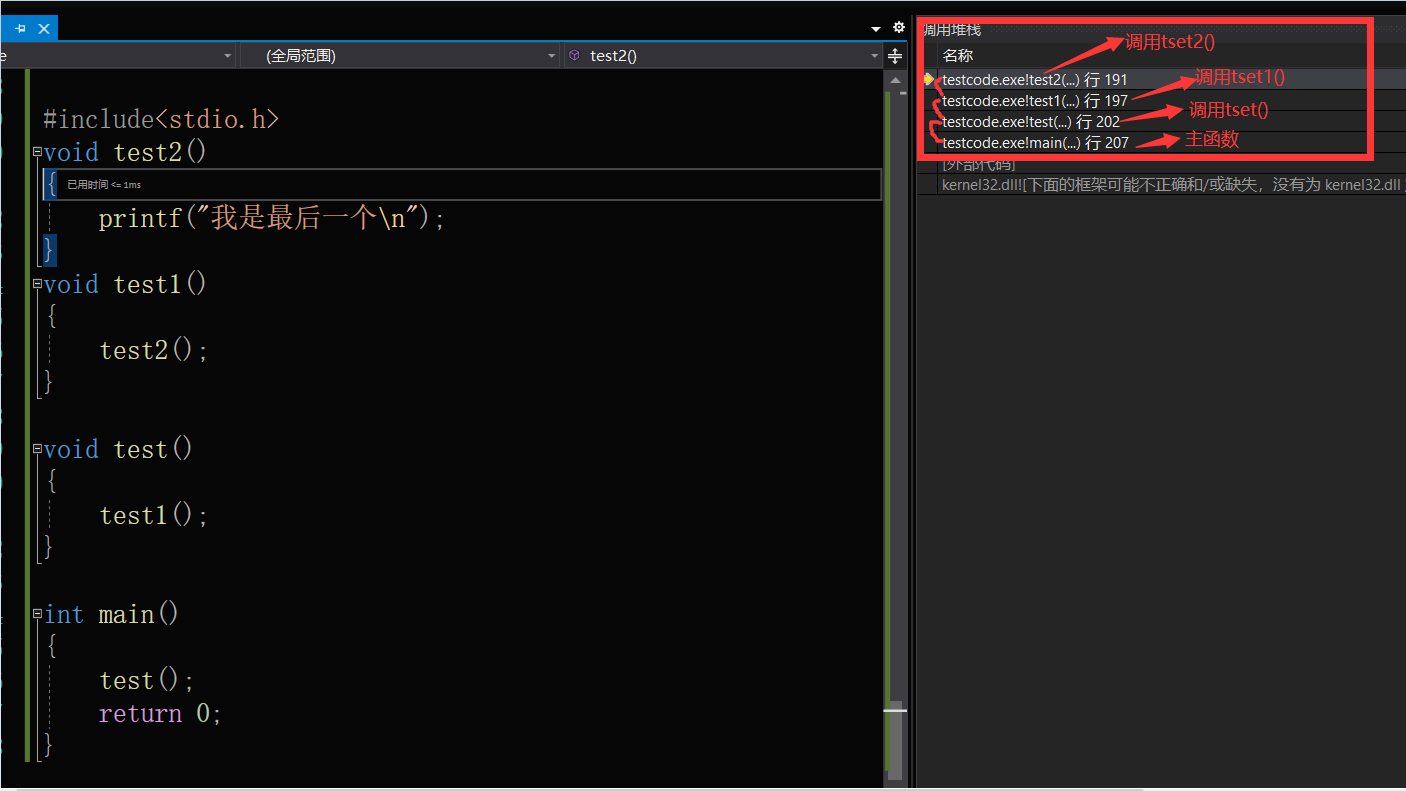Viewport: 1406px width, 791px height.
Task: Collapse the void test() function block
Action: coord(37,449)
